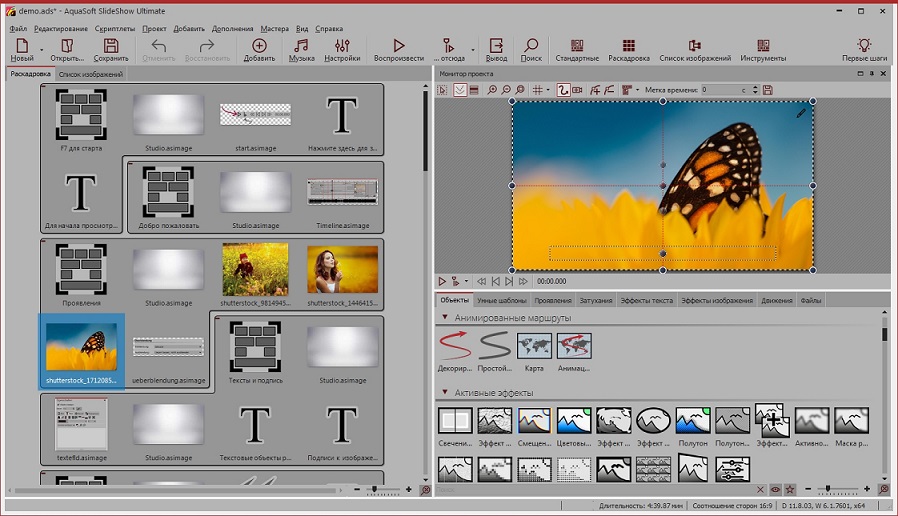Open the Файл menu
898x516 pixels.
[x=18, y=29]
